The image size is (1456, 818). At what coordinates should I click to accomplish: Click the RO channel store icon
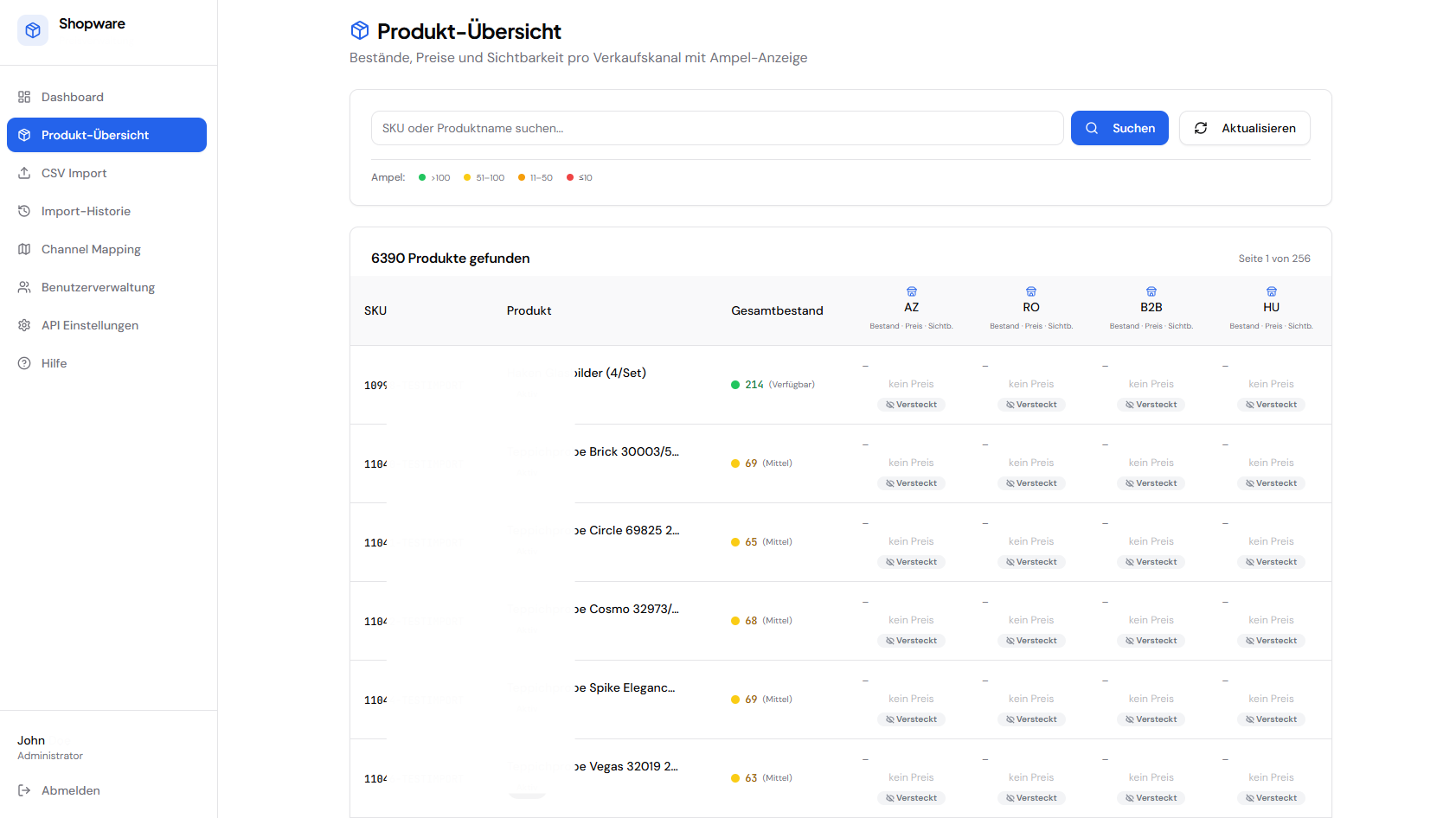pyautogui.click(x=1031, y=291)
